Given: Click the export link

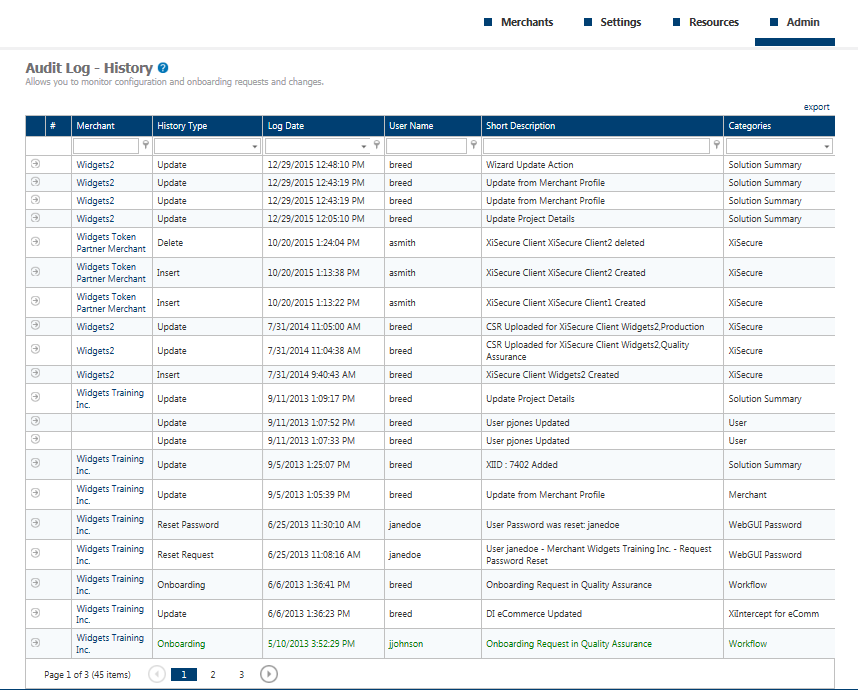Looking at the screenshot, I should pyautogui.click(x=817, y=106).
